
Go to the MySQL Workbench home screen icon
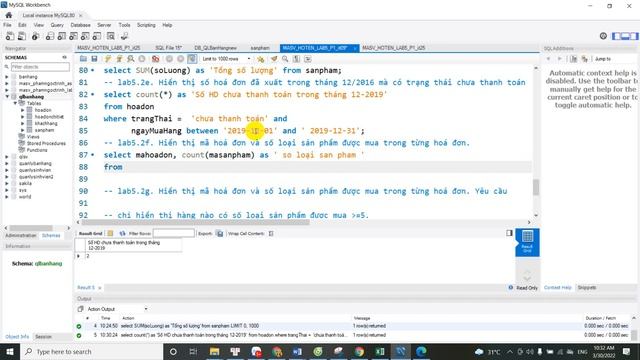9,15
